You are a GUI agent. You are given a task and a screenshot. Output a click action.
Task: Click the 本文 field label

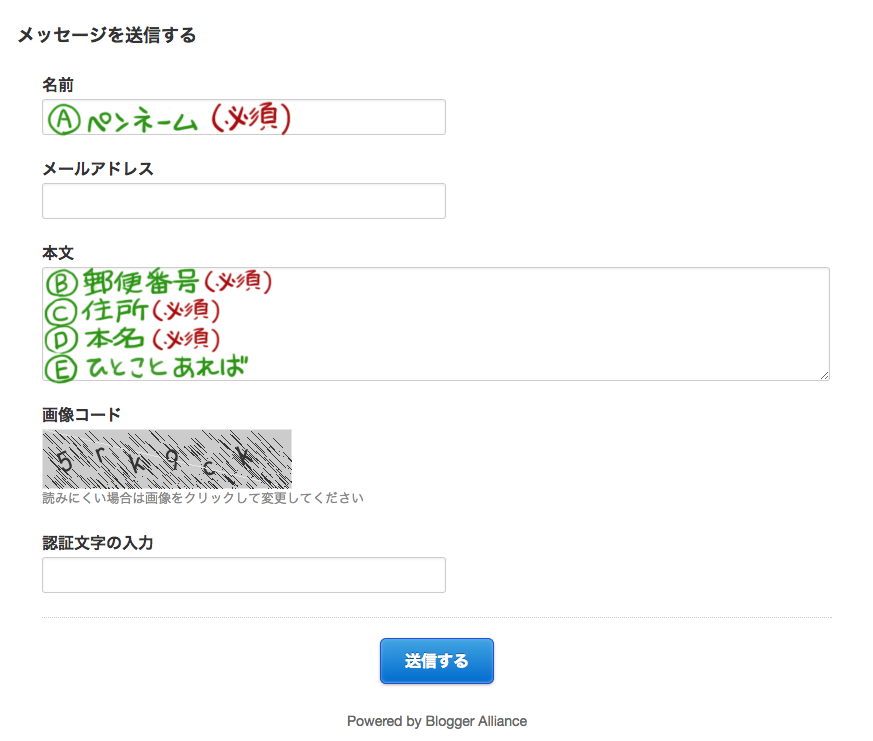coord(58,253)
